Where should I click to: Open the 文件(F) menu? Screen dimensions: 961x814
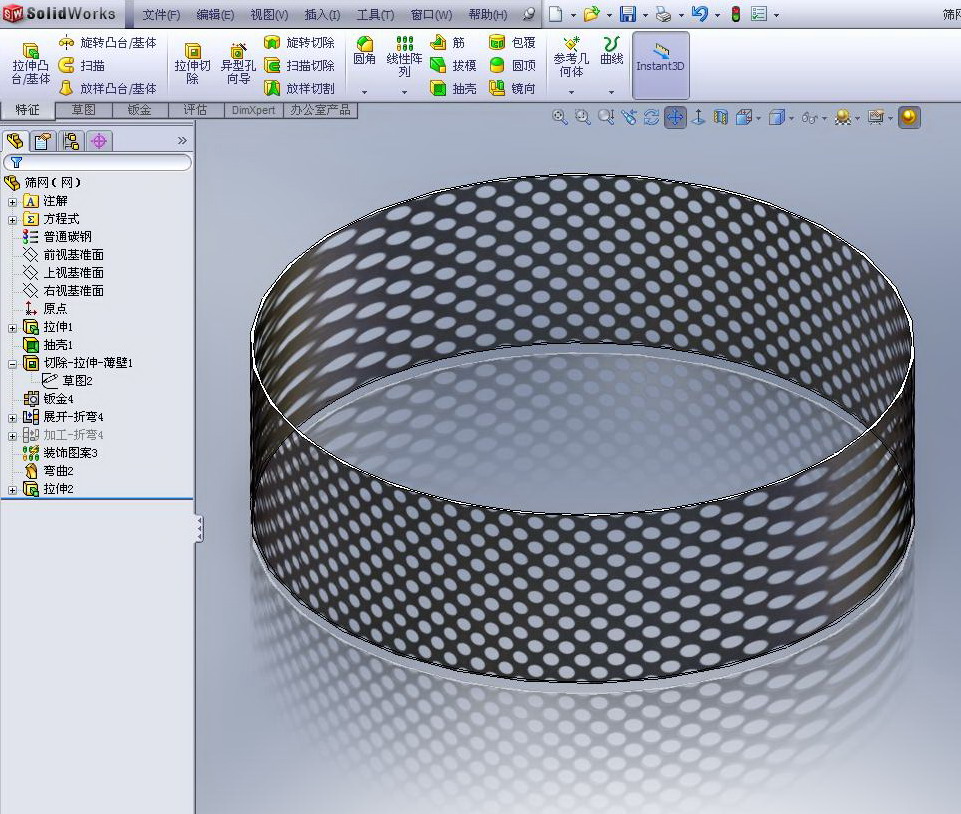pos(161,15)
